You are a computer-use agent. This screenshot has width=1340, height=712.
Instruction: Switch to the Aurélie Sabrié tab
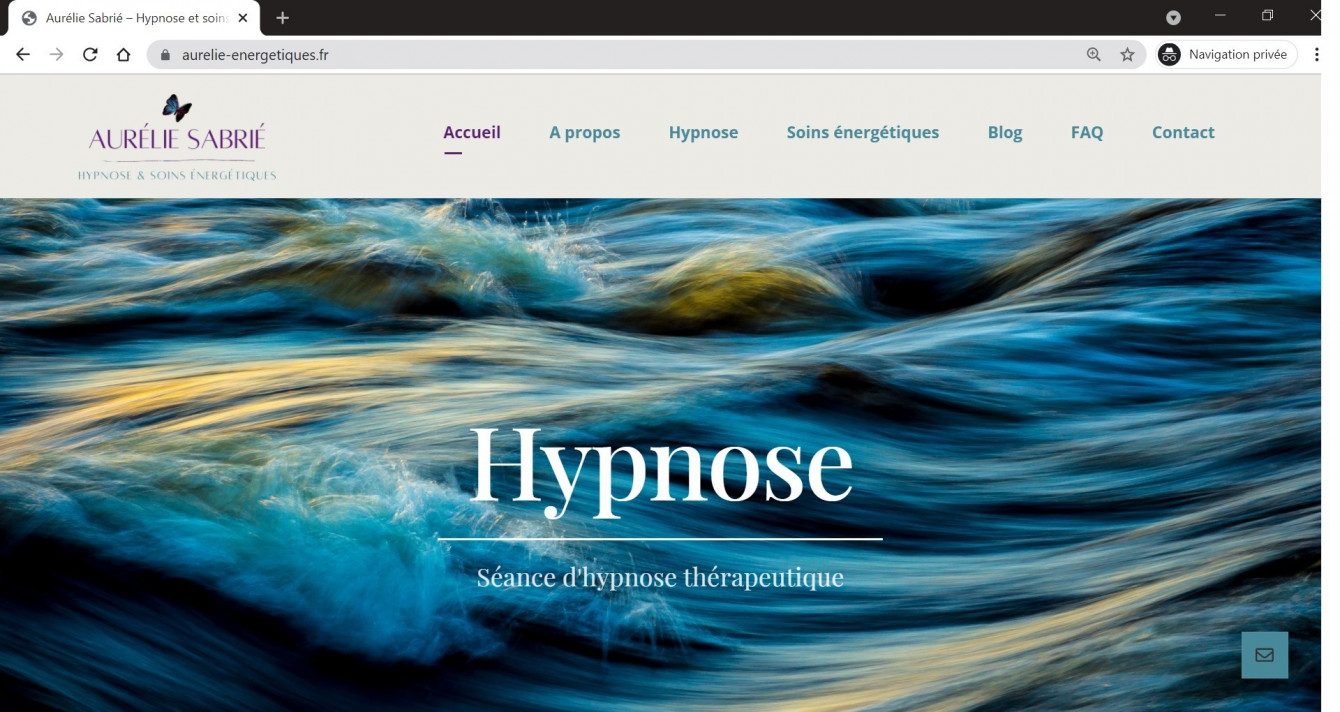(x=130, y=17)
